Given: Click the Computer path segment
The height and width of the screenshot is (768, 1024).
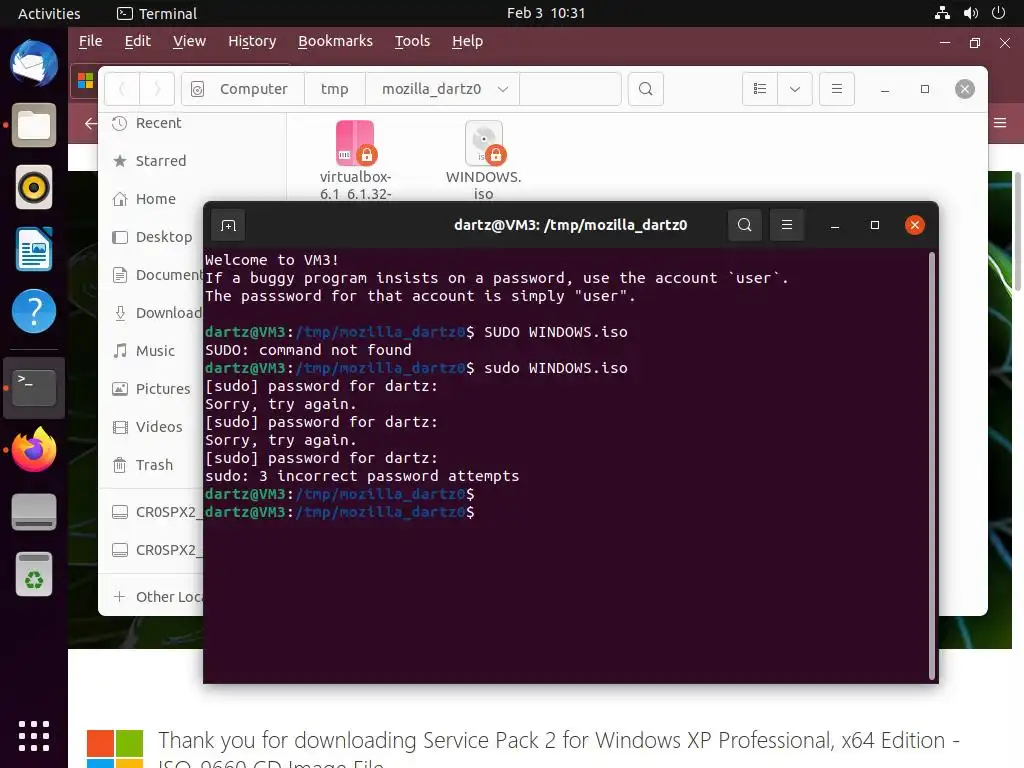Looking at the screenshot, I should 253,89.
